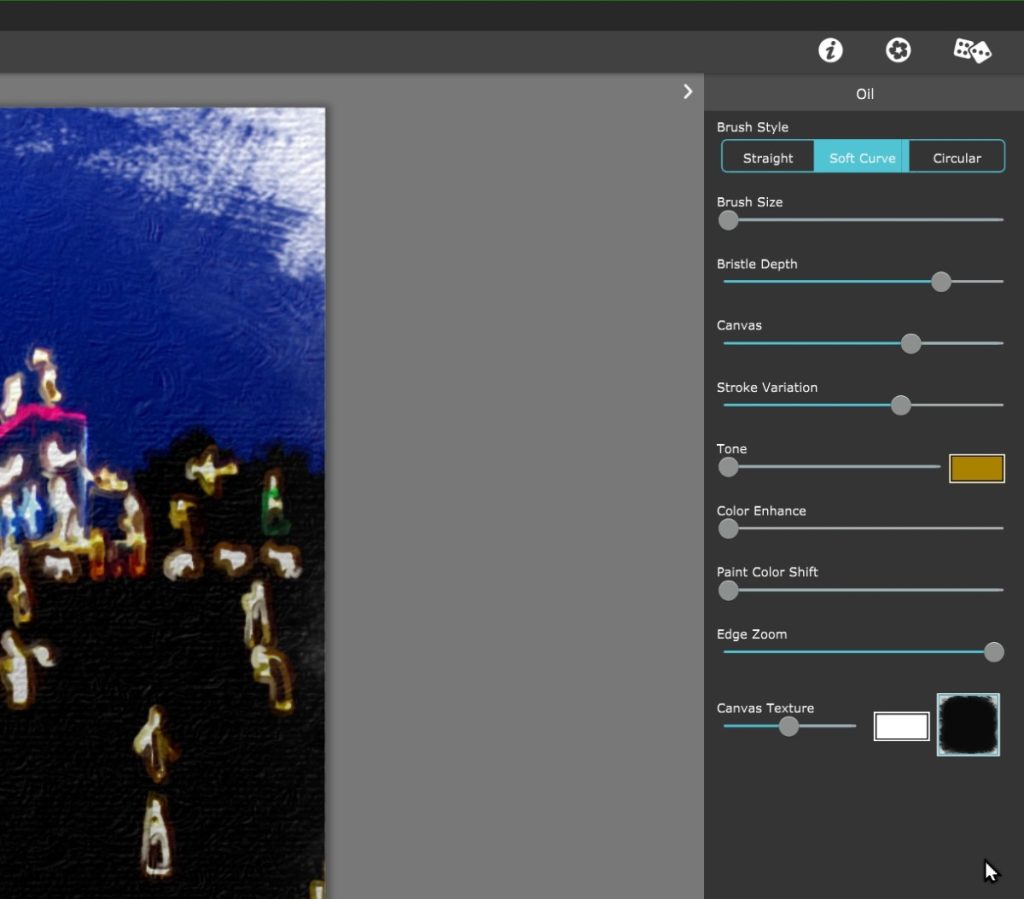Select the Straight brush style

[768, 157]
